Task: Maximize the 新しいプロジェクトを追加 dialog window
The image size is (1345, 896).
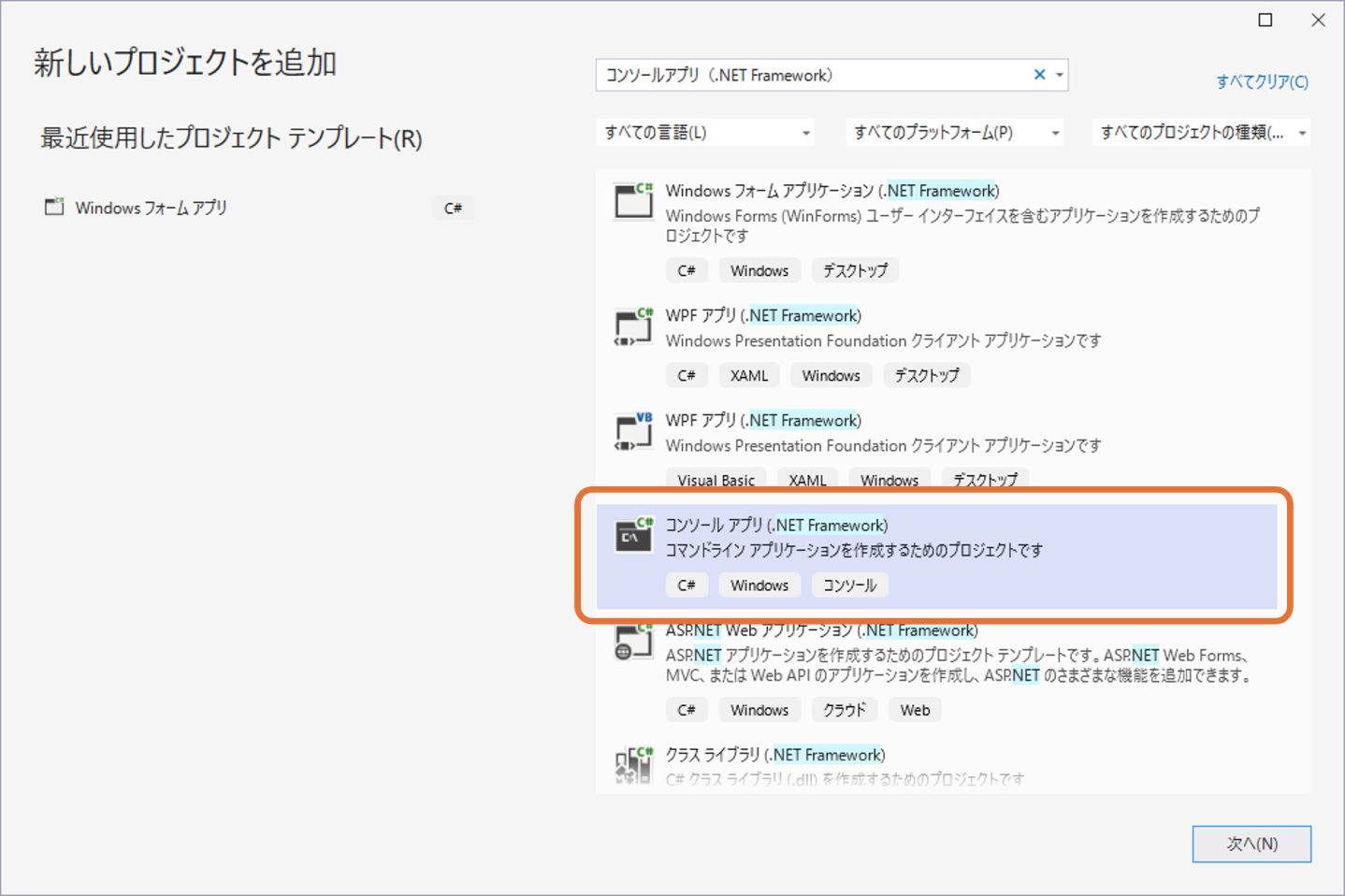Action: coord(1265,20)
